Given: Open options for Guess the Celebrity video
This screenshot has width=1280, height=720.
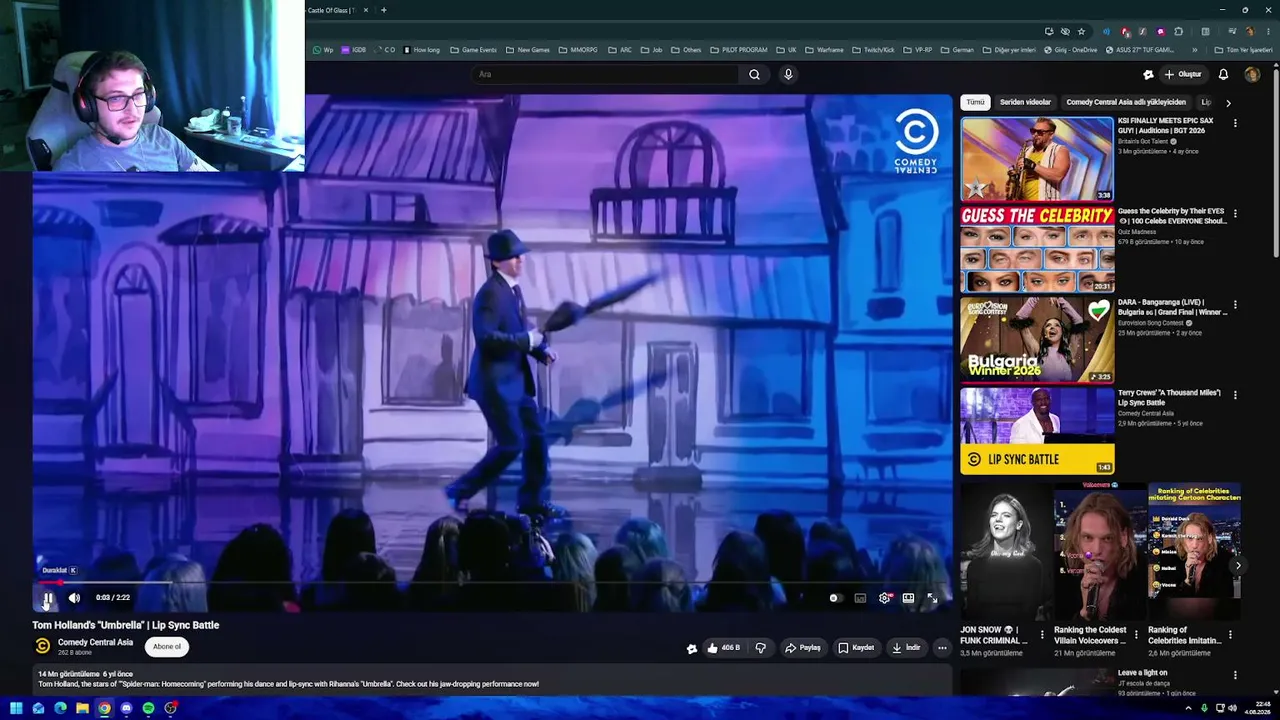Looking at the screenshot, I should (x=1235, y=214).
